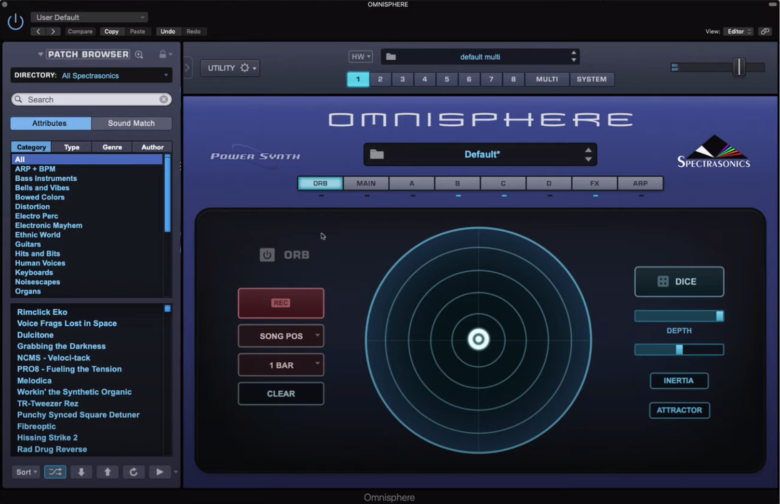The width and height of the screenshot is (780, 504).
Task: Switch to layer A tab
Action: (x=412, y=183)
